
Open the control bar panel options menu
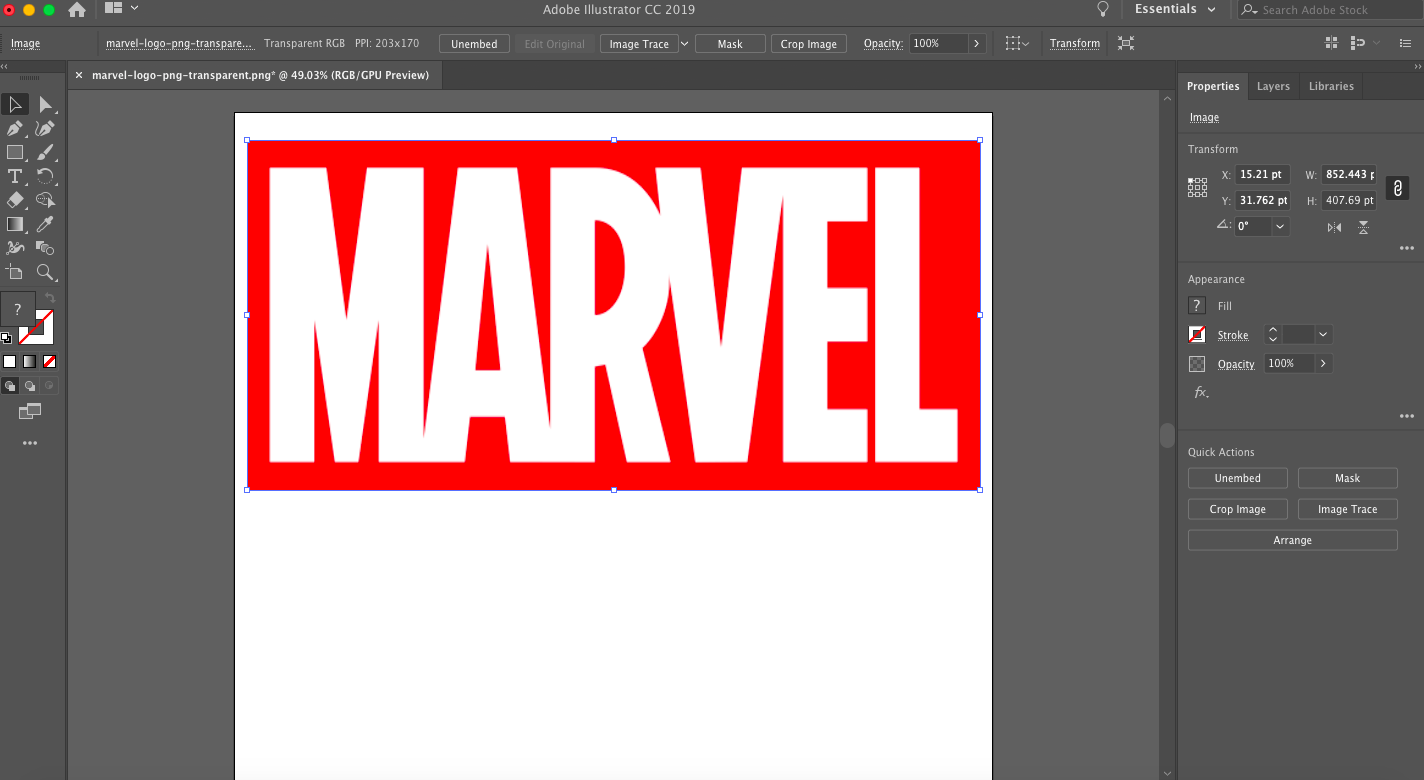pos(1404,43)
